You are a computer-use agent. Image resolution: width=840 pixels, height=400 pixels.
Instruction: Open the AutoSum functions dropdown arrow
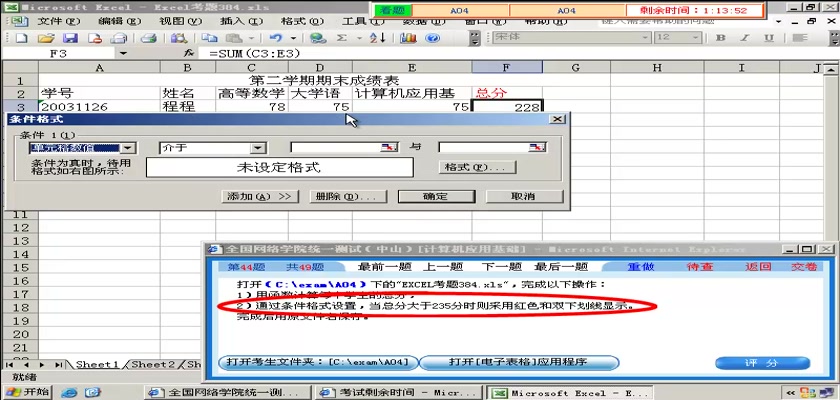pos(359,38)
